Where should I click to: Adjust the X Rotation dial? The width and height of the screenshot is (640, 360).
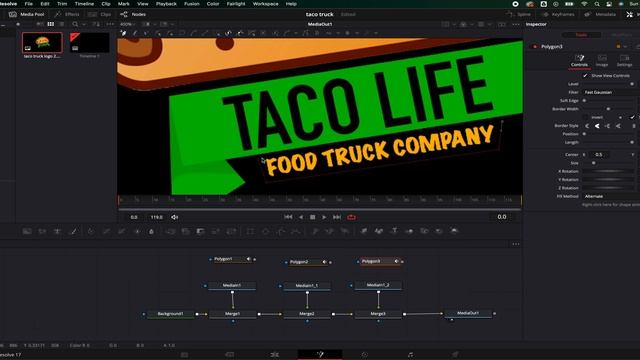608,171
